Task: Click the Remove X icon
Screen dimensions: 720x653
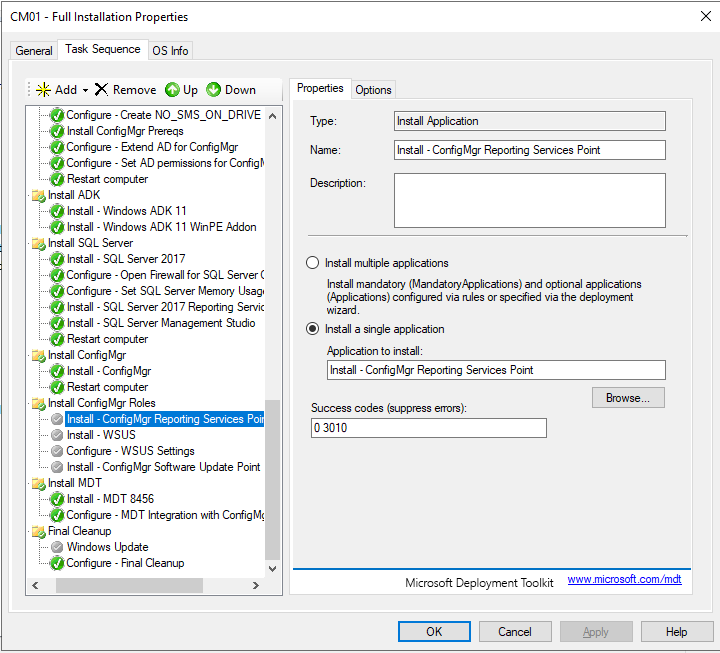Action: 101,90
